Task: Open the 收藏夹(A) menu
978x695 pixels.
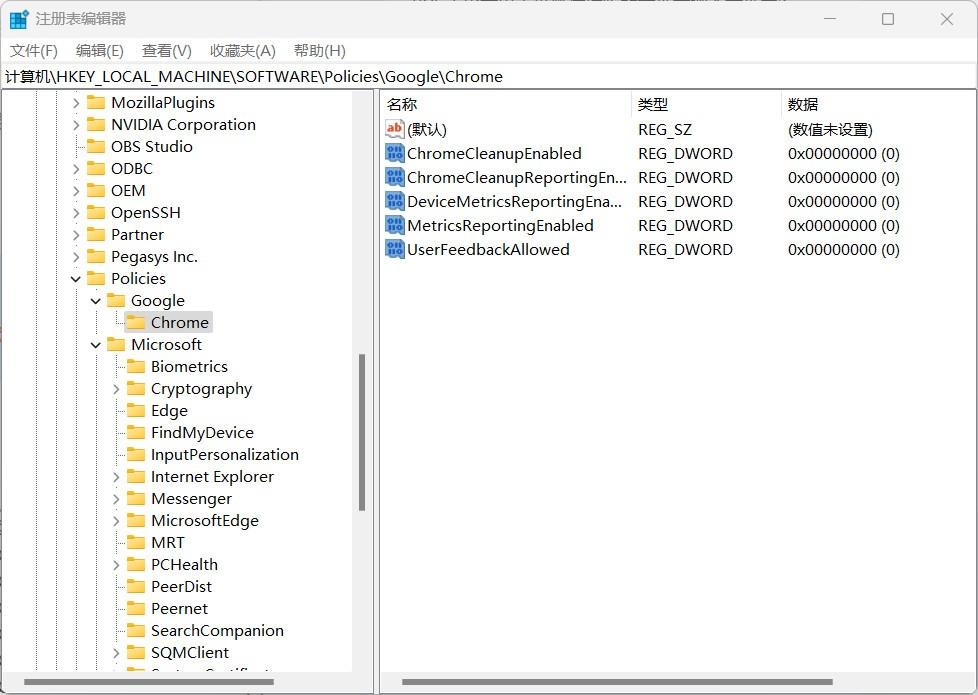Action: click(243, 51)
